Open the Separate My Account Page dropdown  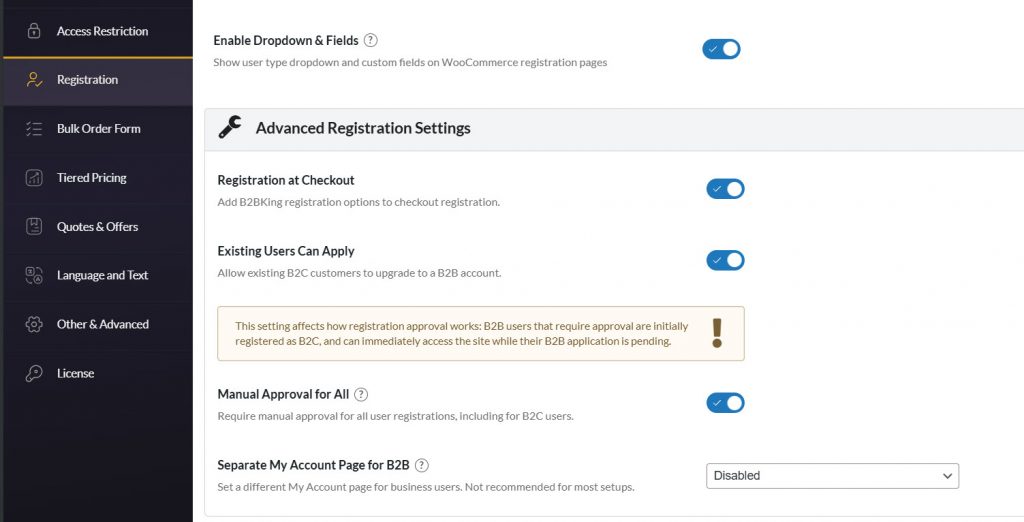[x=832, y=476]
